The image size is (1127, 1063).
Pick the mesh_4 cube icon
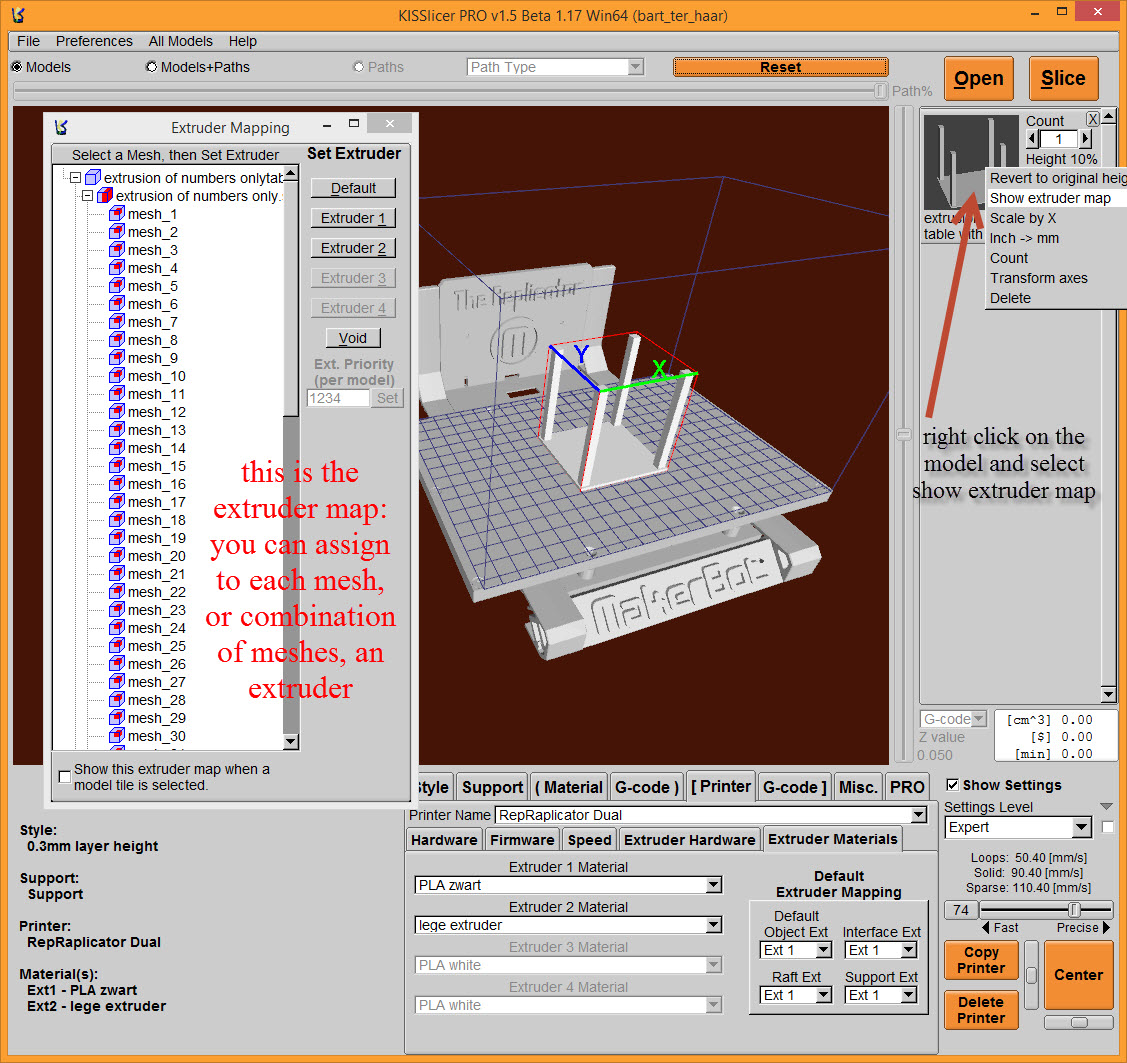(116, 267)
